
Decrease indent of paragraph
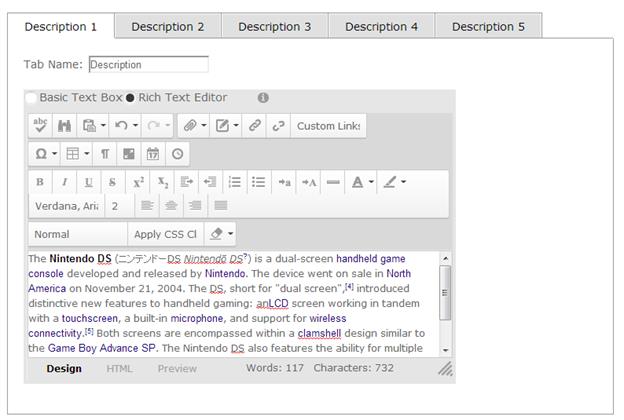210,182
